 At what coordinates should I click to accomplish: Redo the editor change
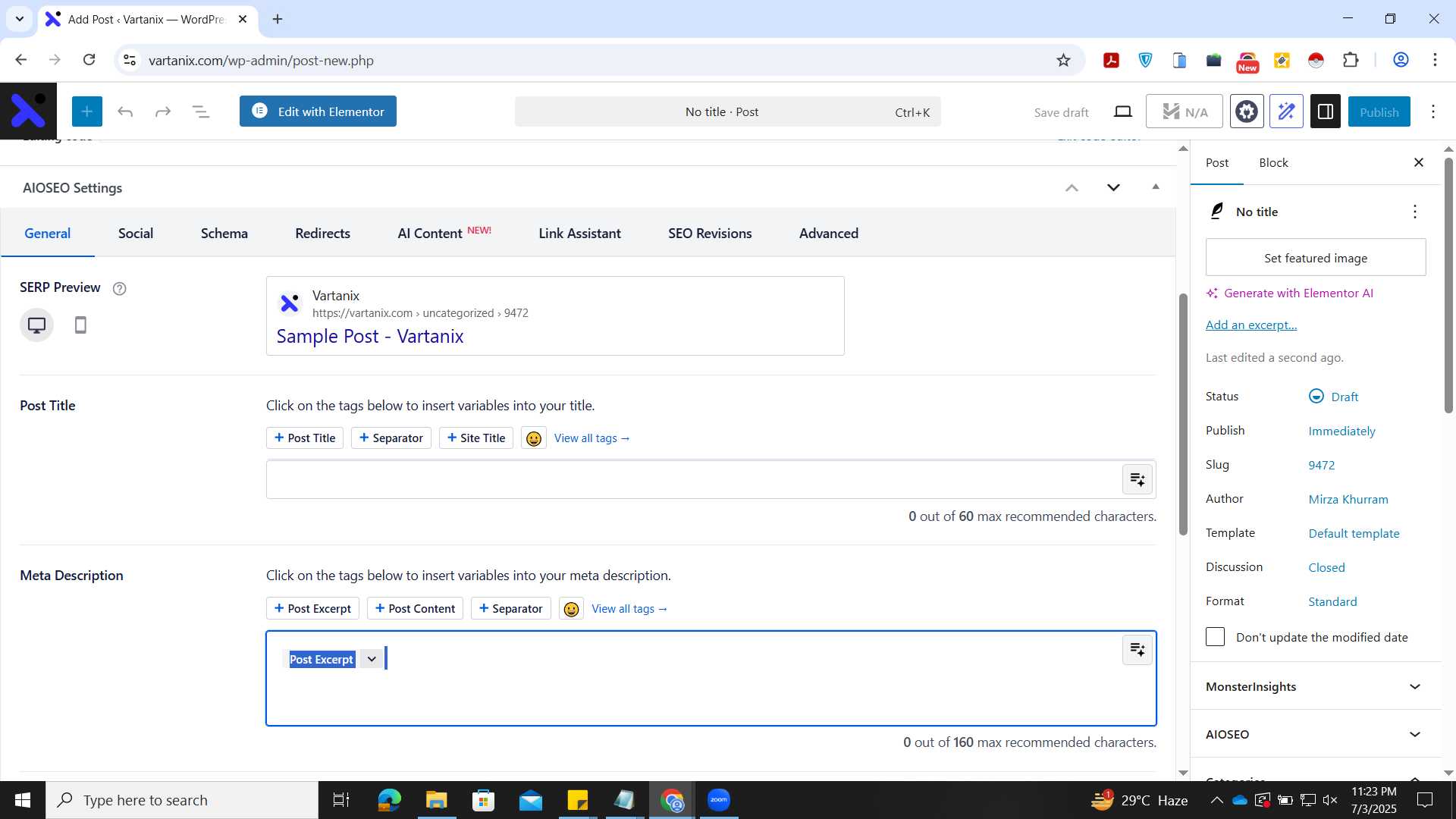(163, 111)
